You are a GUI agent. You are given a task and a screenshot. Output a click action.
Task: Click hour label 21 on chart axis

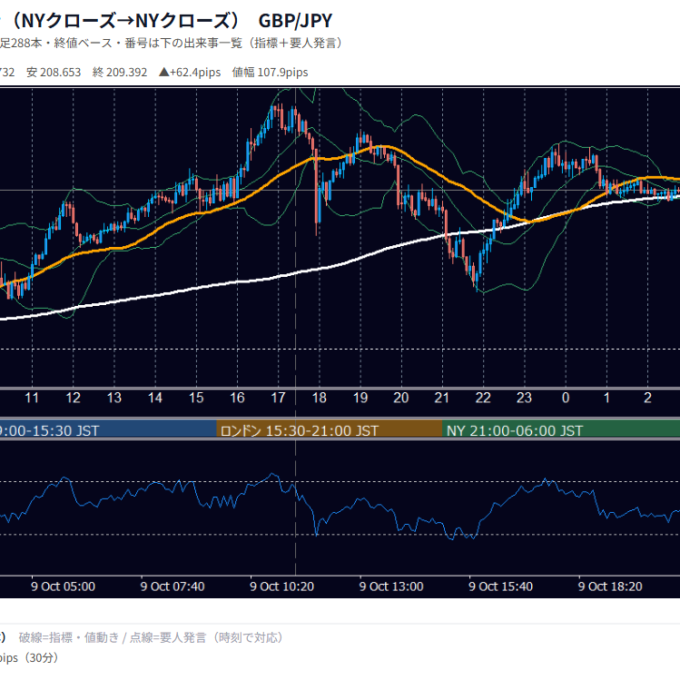tap(442, 398)
